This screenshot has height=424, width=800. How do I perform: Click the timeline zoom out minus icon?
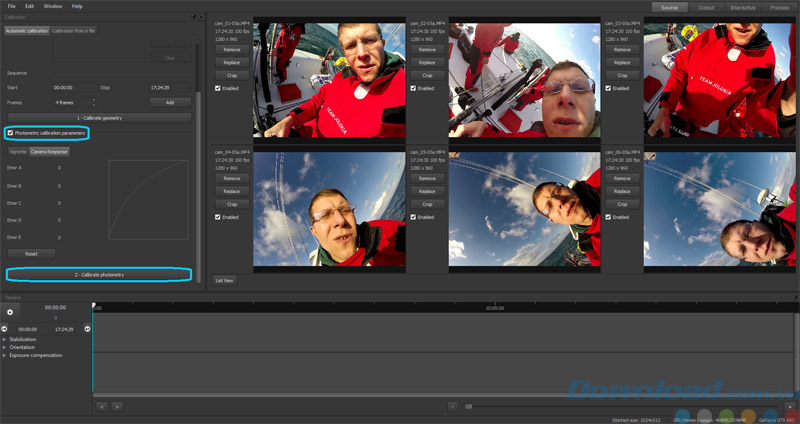pos(453,406)
